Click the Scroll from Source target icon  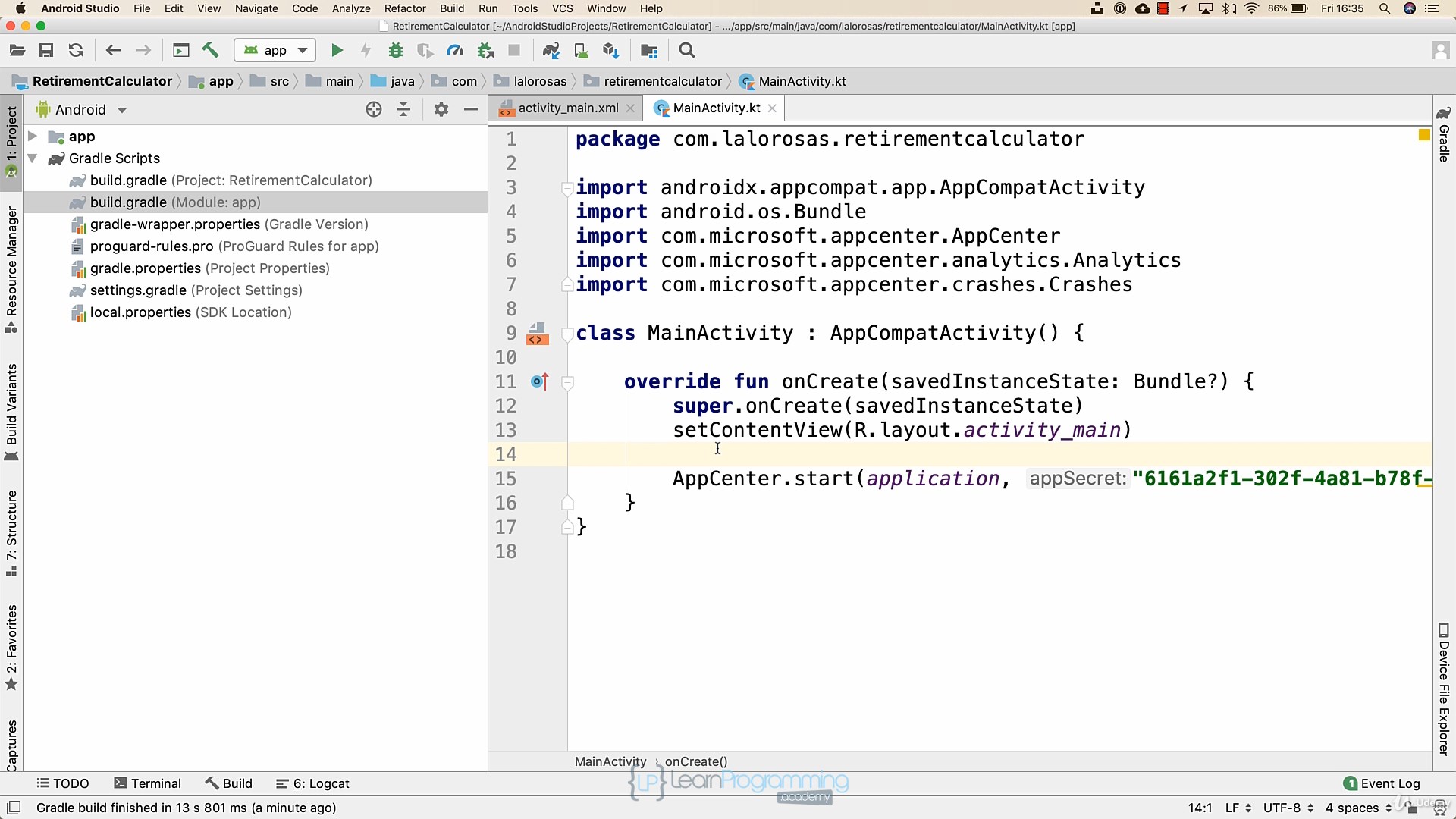point(374,110)
